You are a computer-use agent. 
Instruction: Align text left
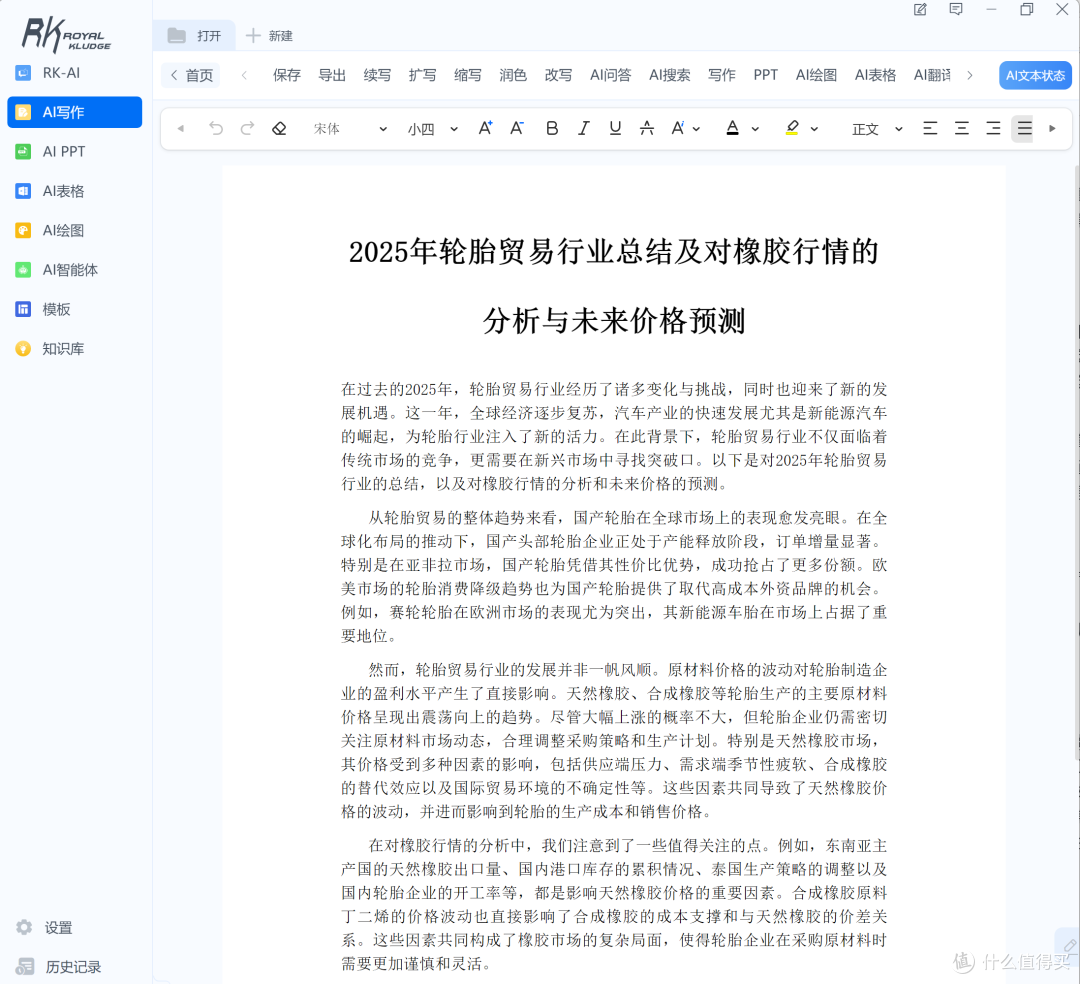[930, 129]
